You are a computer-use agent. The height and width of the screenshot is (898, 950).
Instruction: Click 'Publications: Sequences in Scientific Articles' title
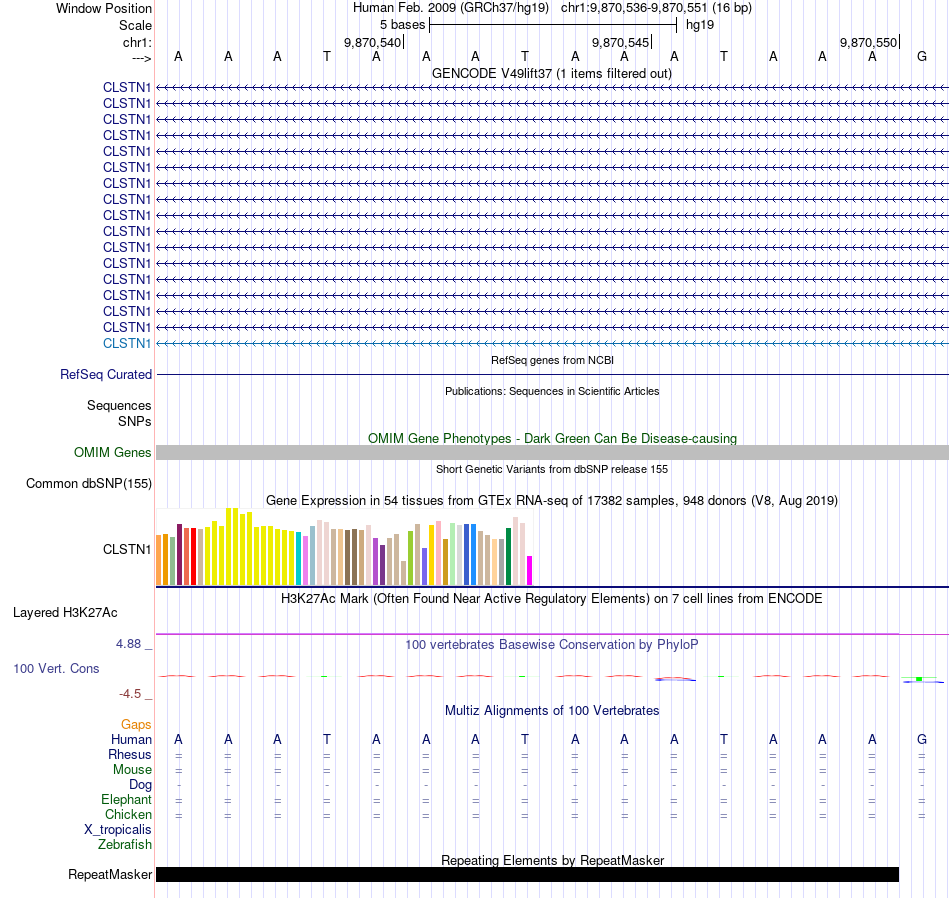(x=552, y=391)
